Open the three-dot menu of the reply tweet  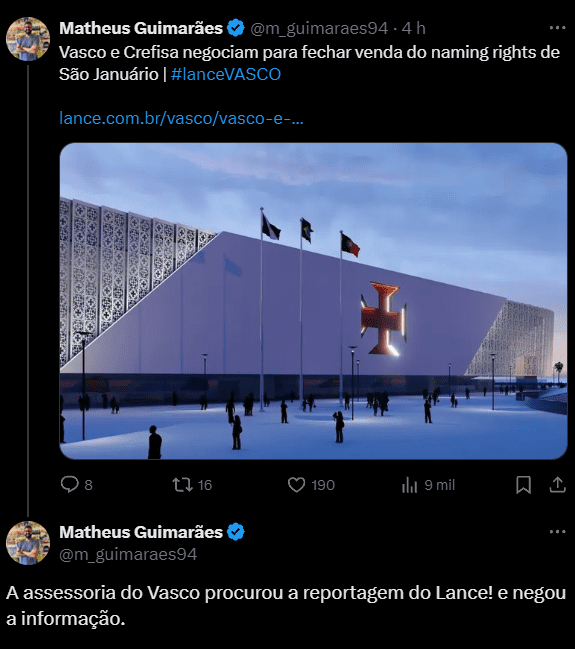(557, 531)
